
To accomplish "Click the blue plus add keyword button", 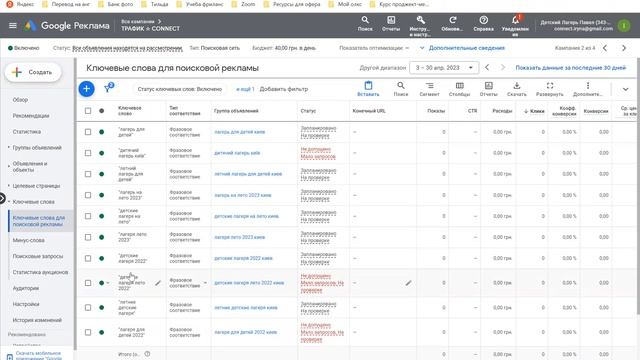I will tap(87, 89).
